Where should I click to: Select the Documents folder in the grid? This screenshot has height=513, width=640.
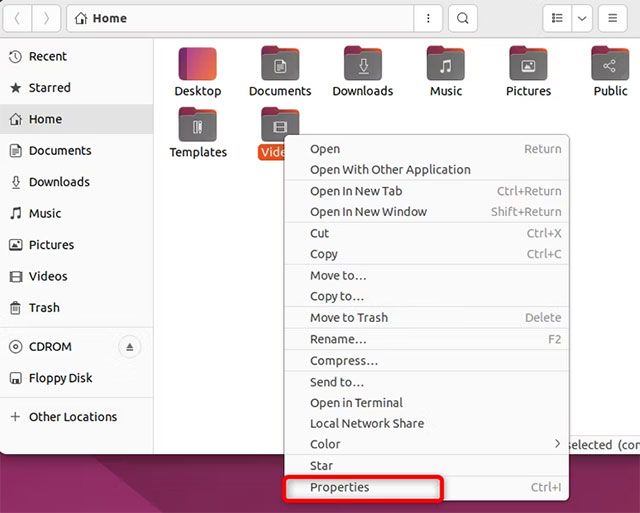click(280, 72)
